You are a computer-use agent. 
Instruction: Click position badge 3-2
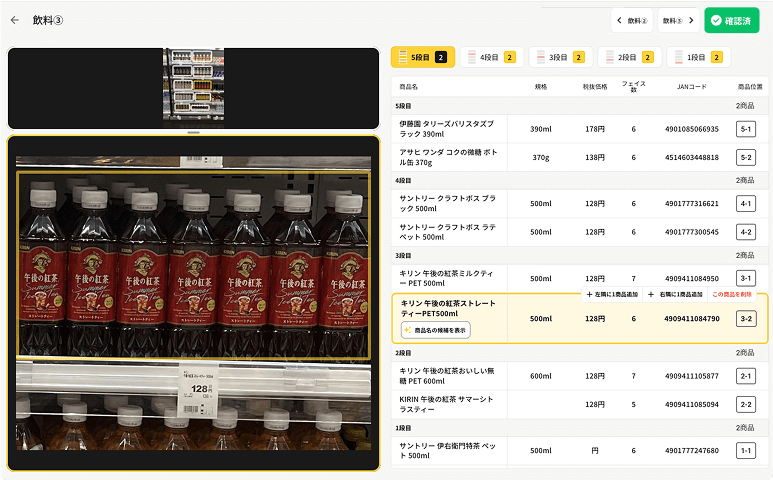pos(746,319)
